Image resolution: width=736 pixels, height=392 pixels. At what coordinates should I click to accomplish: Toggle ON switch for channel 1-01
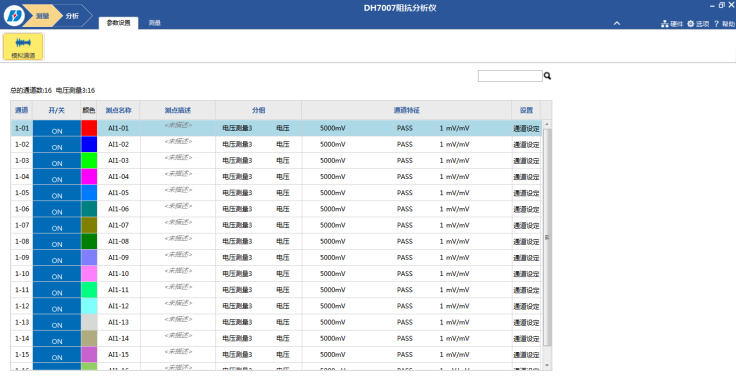57,129
